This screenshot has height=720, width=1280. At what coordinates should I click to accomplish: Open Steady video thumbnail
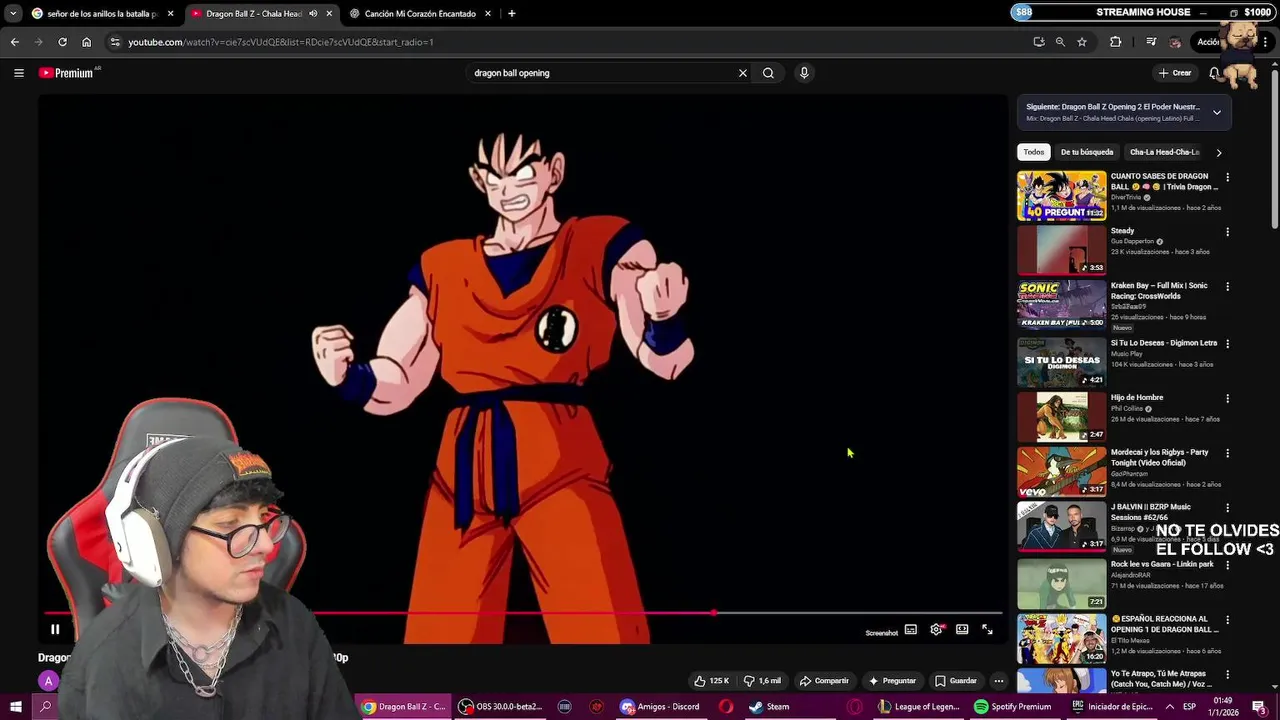pyautogui.click(x=1061, y=250)
